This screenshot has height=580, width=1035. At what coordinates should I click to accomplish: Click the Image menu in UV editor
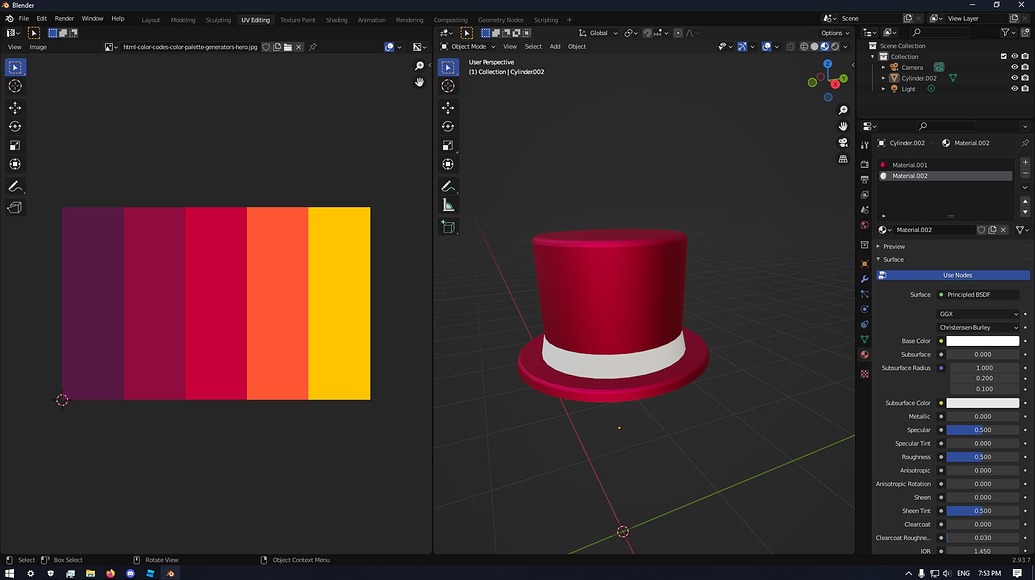[x=38, y=47]
